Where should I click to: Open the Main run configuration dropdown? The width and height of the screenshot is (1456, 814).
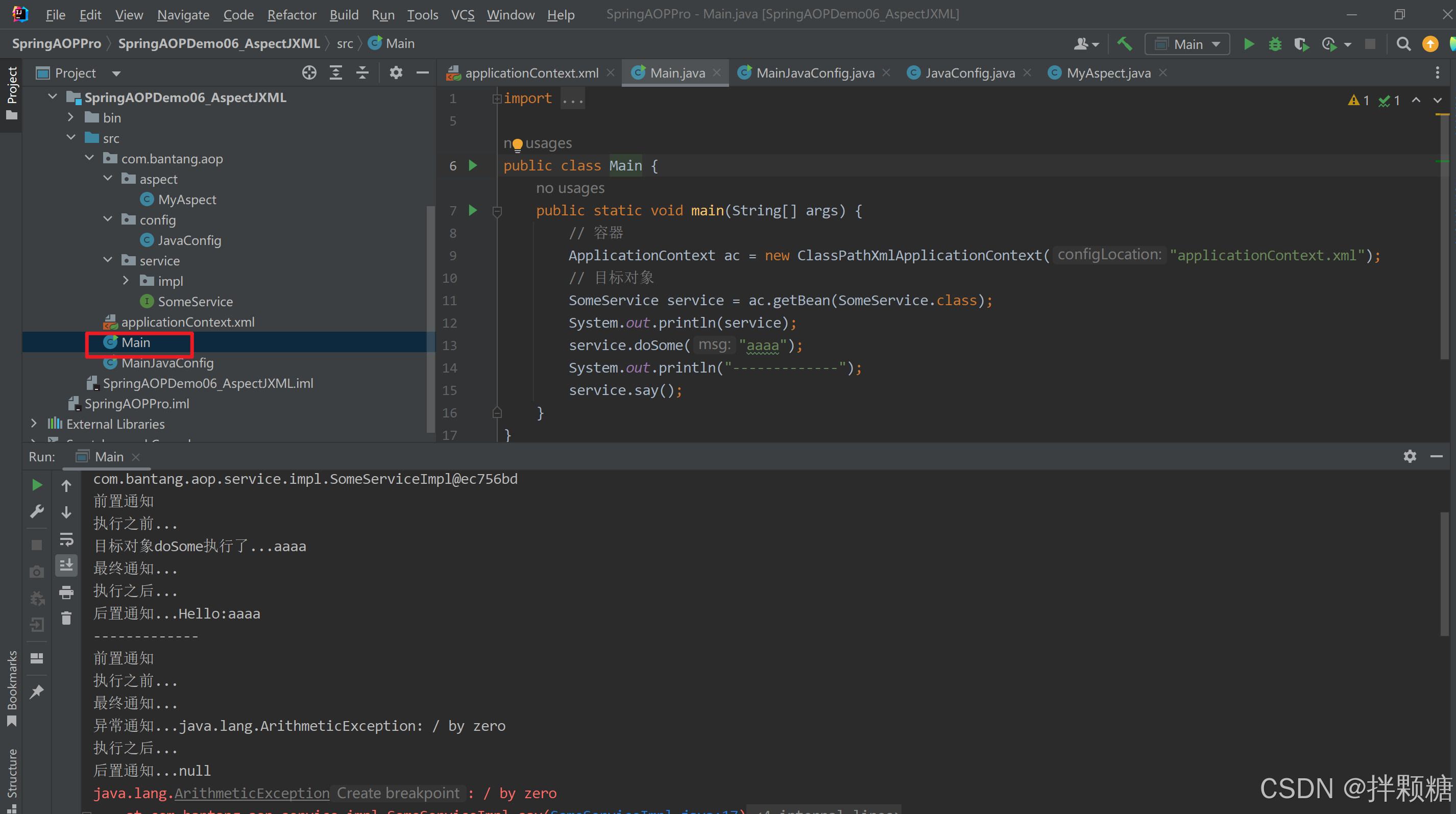pos(1187,44)
